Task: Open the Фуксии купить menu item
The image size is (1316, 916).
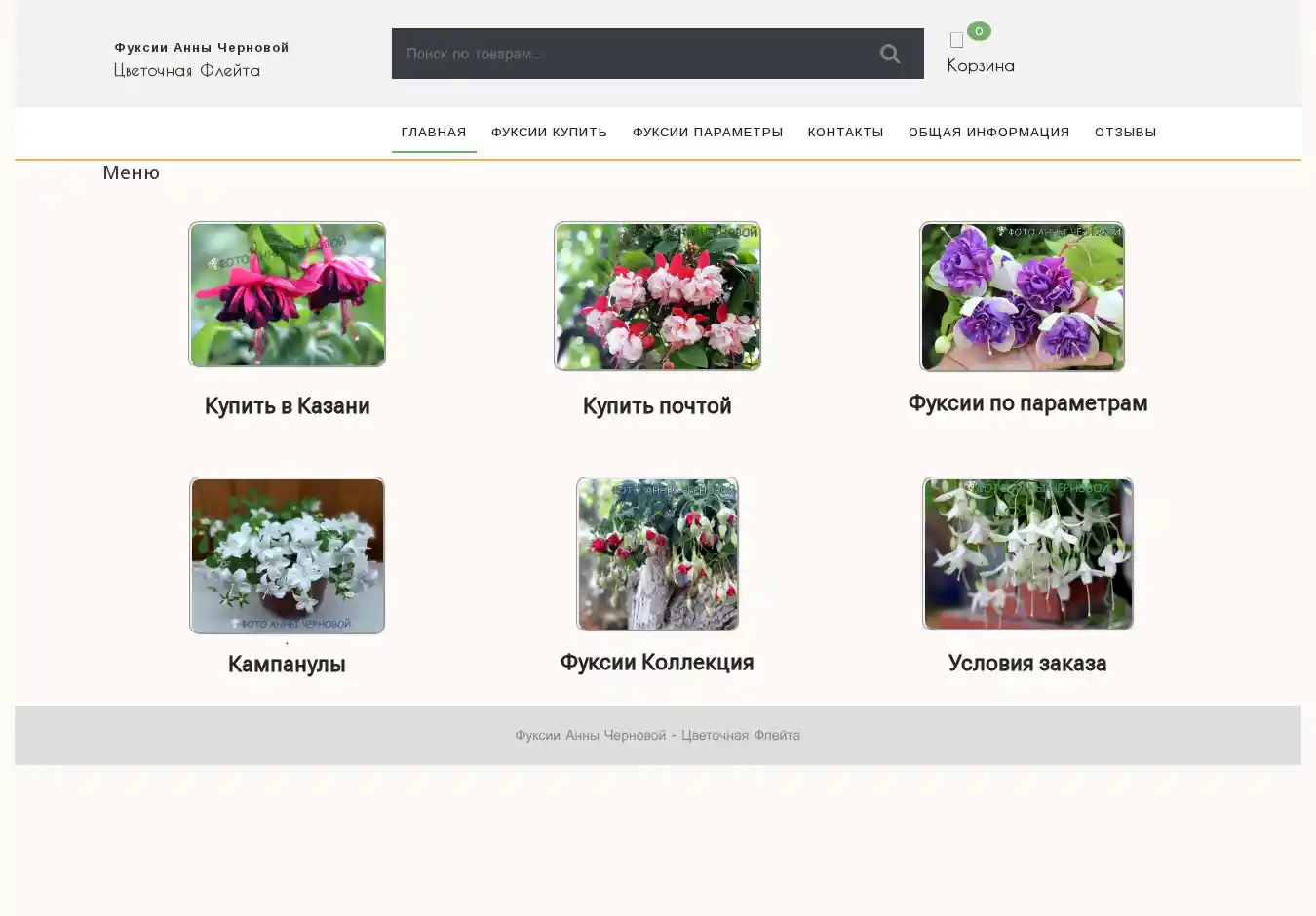Action: pyautogui.click(x=549, y=133)
